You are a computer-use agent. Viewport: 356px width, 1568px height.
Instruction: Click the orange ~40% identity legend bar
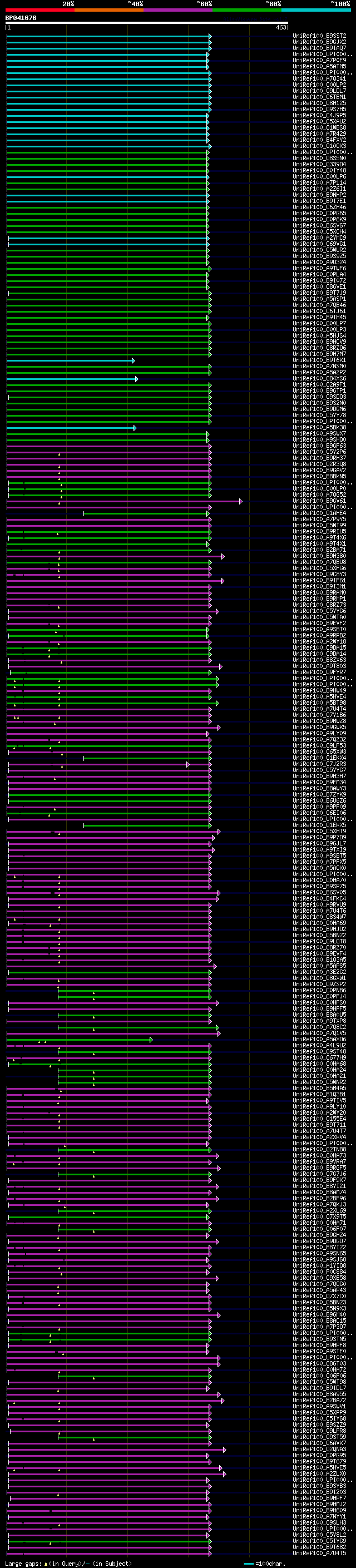coord(109,10)
